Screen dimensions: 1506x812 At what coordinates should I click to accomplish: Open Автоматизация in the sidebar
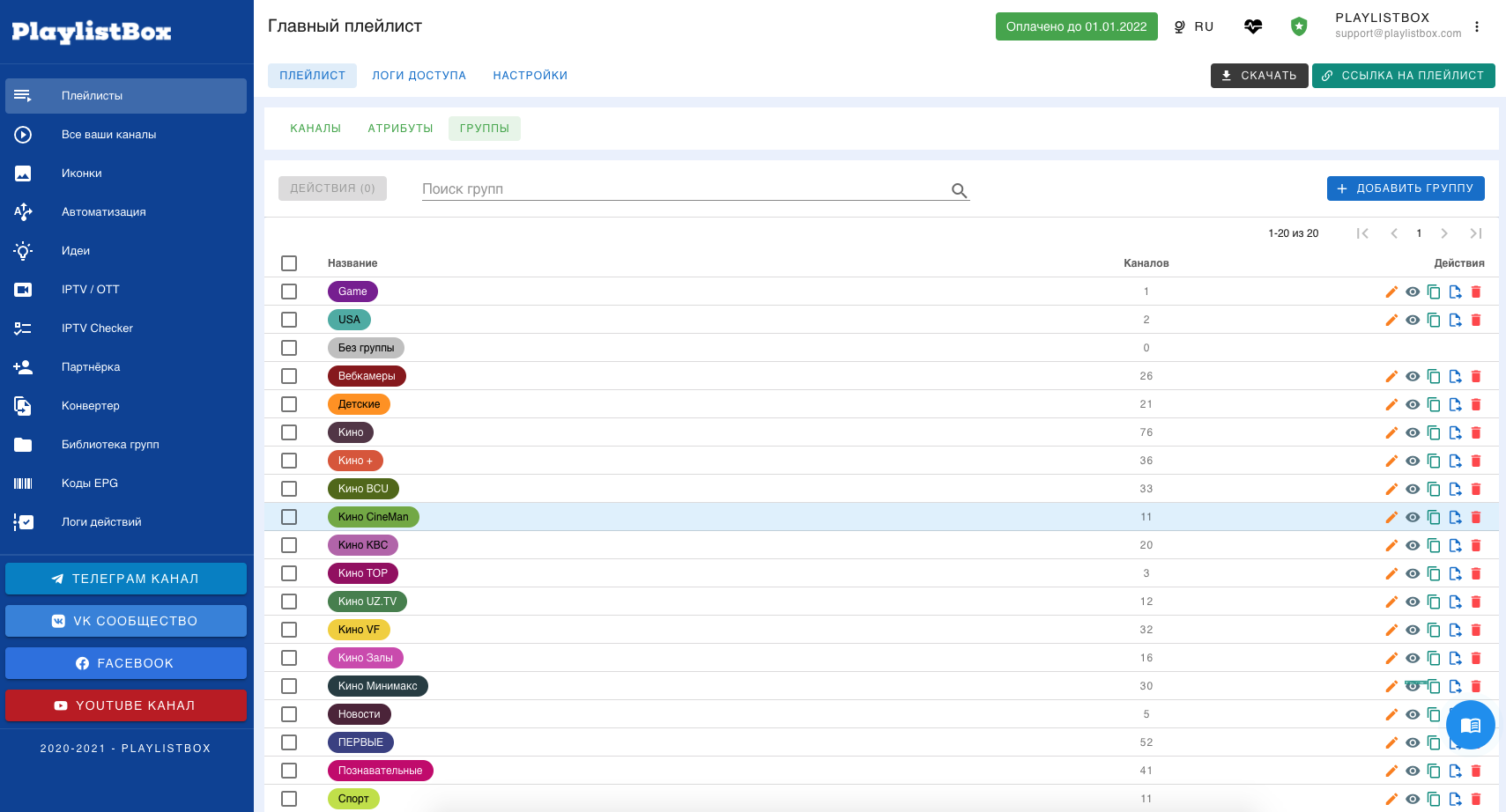[126, 212]
